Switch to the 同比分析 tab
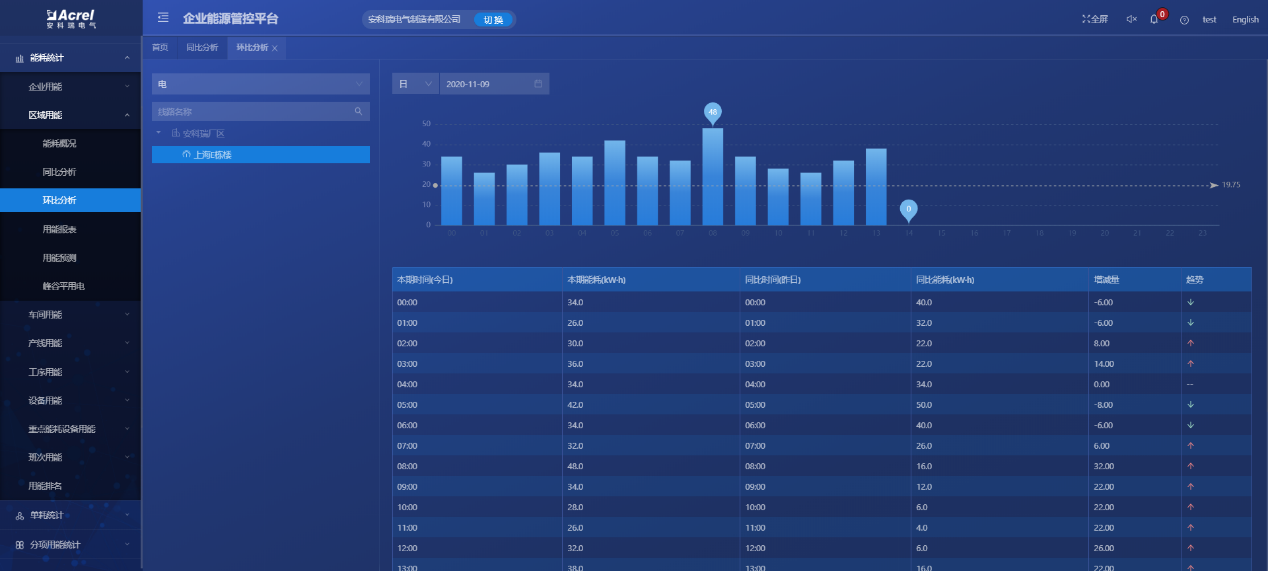 tap(202, 48)
